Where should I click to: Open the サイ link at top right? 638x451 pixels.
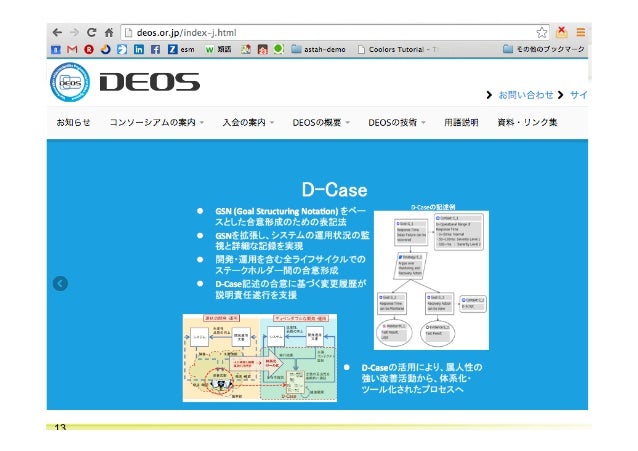[x=579, y=95]
